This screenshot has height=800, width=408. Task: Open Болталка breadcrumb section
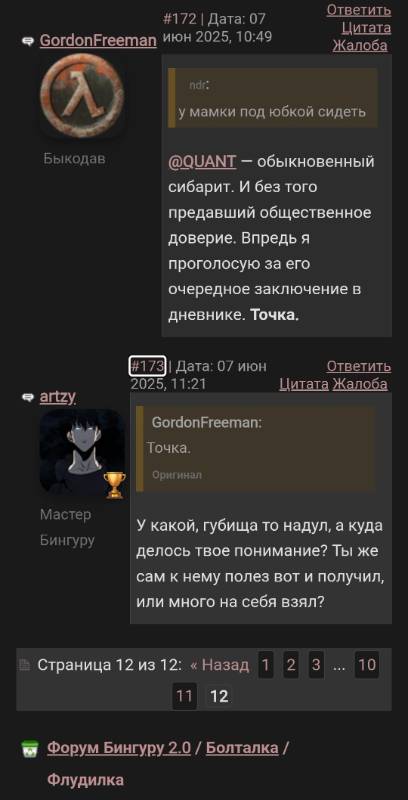pos(242,748)
